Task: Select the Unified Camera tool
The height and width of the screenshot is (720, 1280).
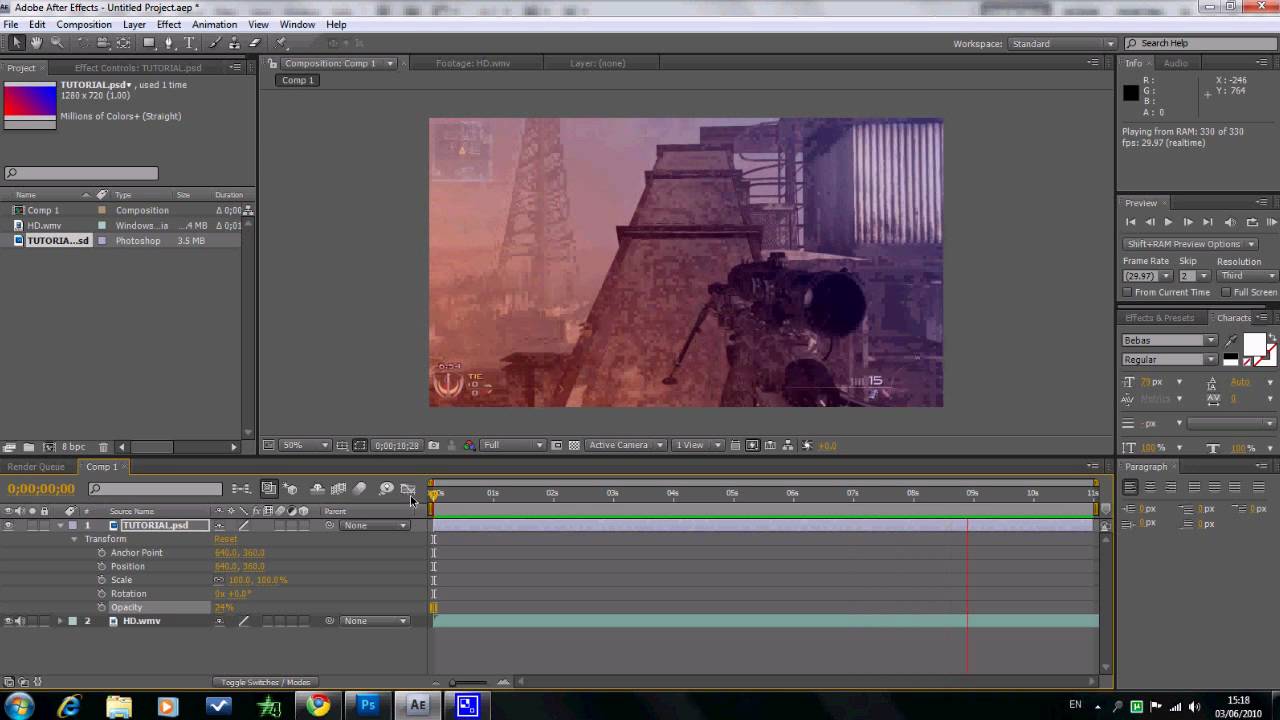Action: [x=103, y=43]
